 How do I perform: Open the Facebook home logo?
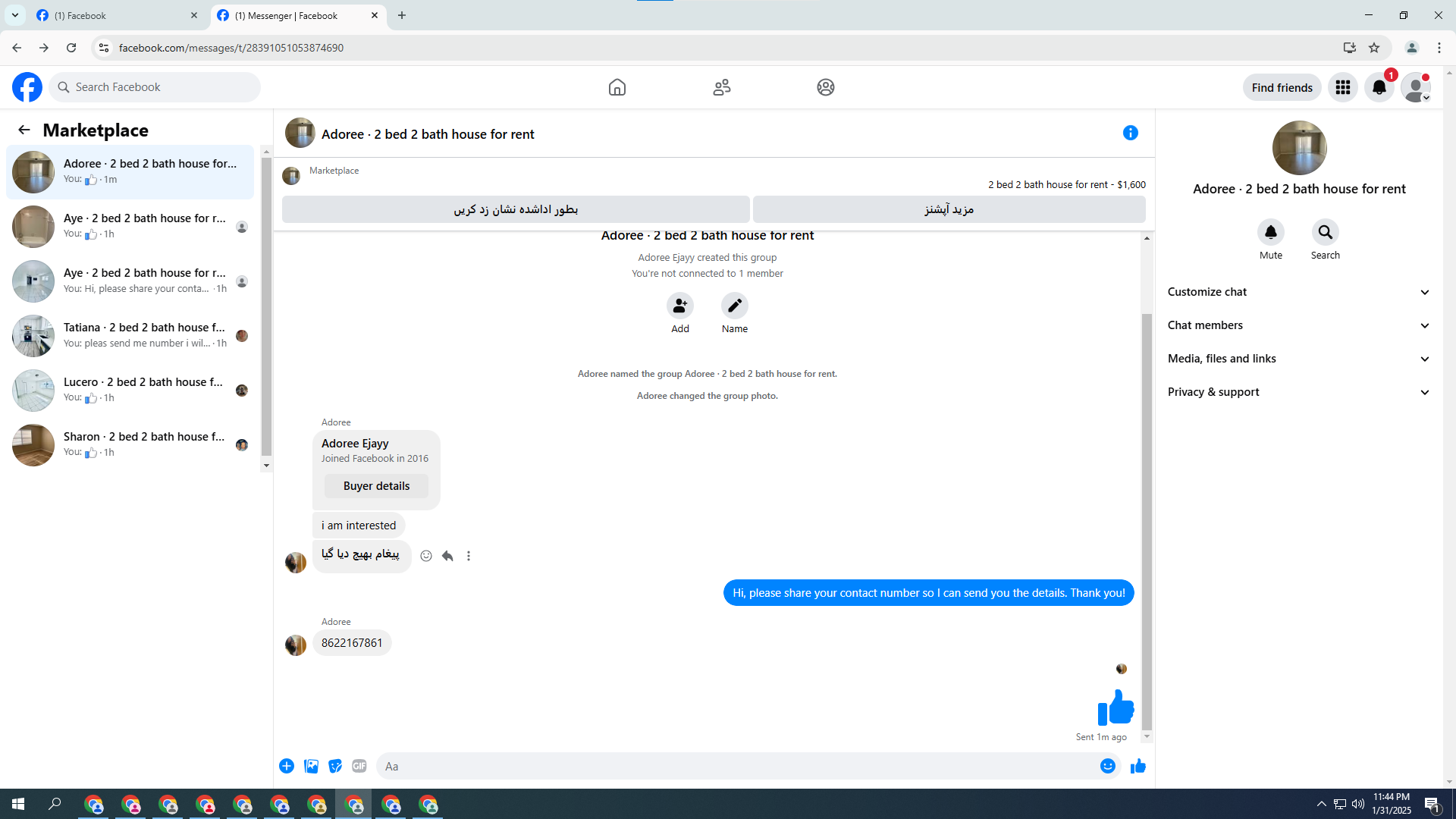click(27, 87)
